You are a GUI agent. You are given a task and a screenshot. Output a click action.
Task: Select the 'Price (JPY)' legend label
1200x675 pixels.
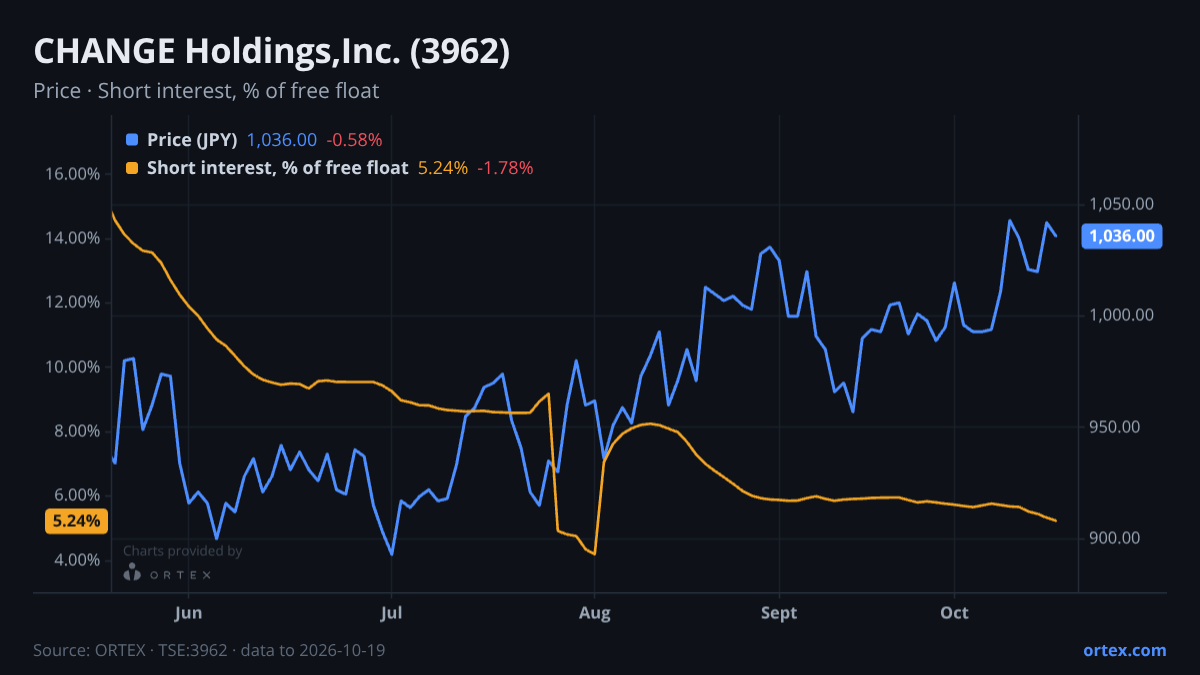coord(192,140)
